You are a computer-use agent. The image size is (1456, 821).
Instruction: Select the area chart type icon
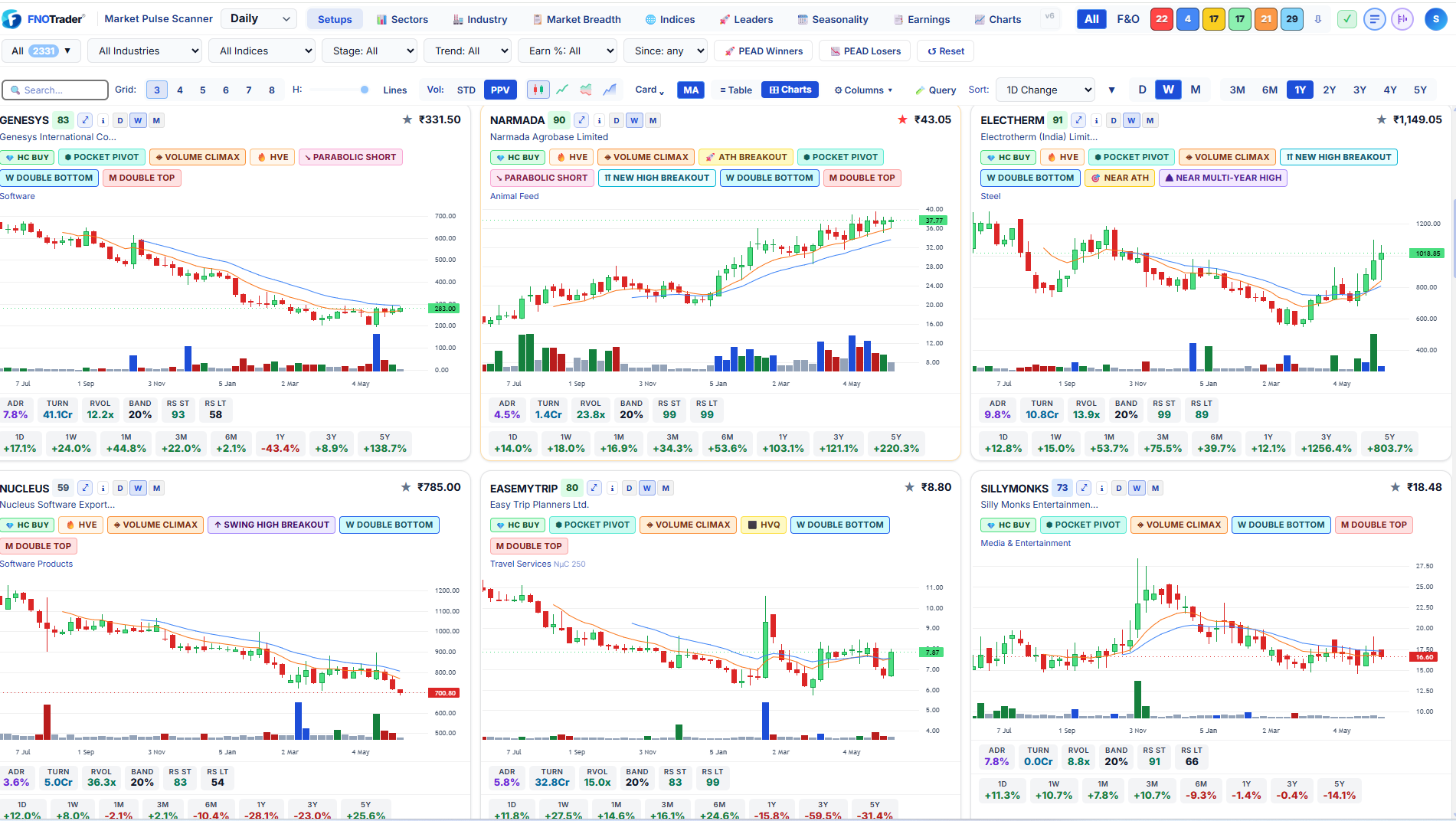click(x=586, y=90)
